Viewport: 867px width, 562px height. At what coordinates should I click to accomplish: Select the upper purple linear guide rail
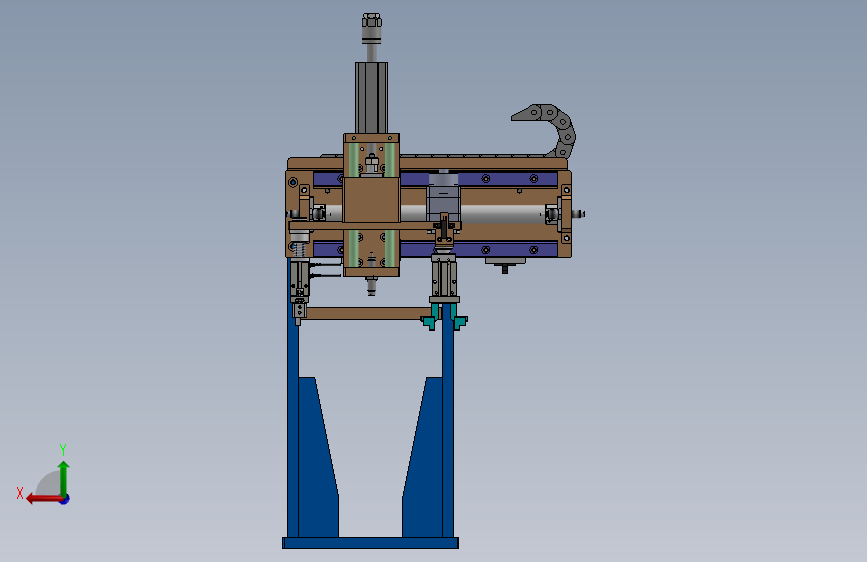(479, 179)
